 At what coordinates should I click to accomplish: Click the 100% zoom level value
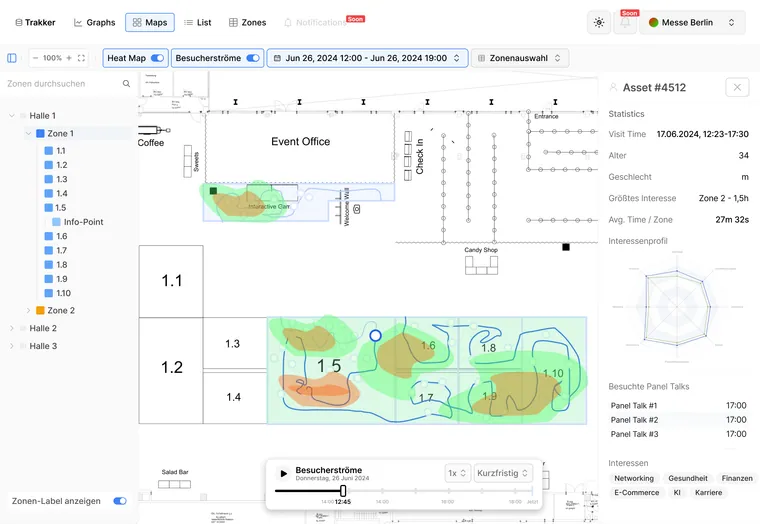[52, 58]
